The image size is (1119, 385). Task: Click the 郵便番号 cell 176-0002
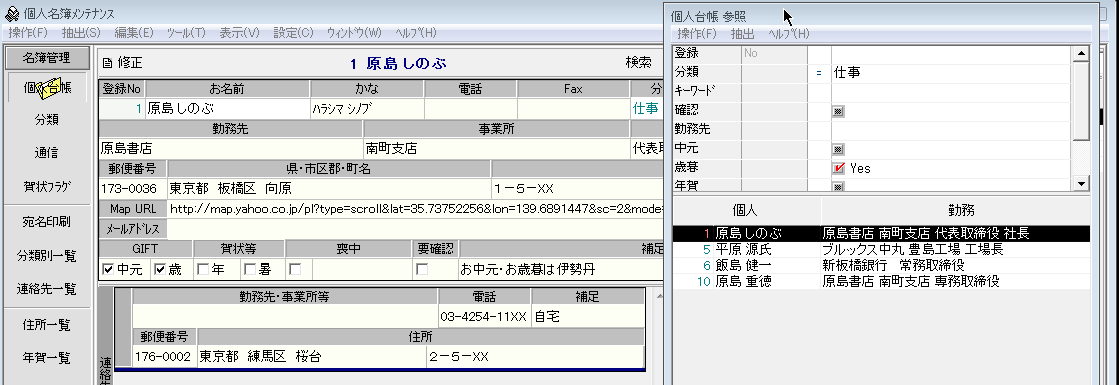click(164, 356)
